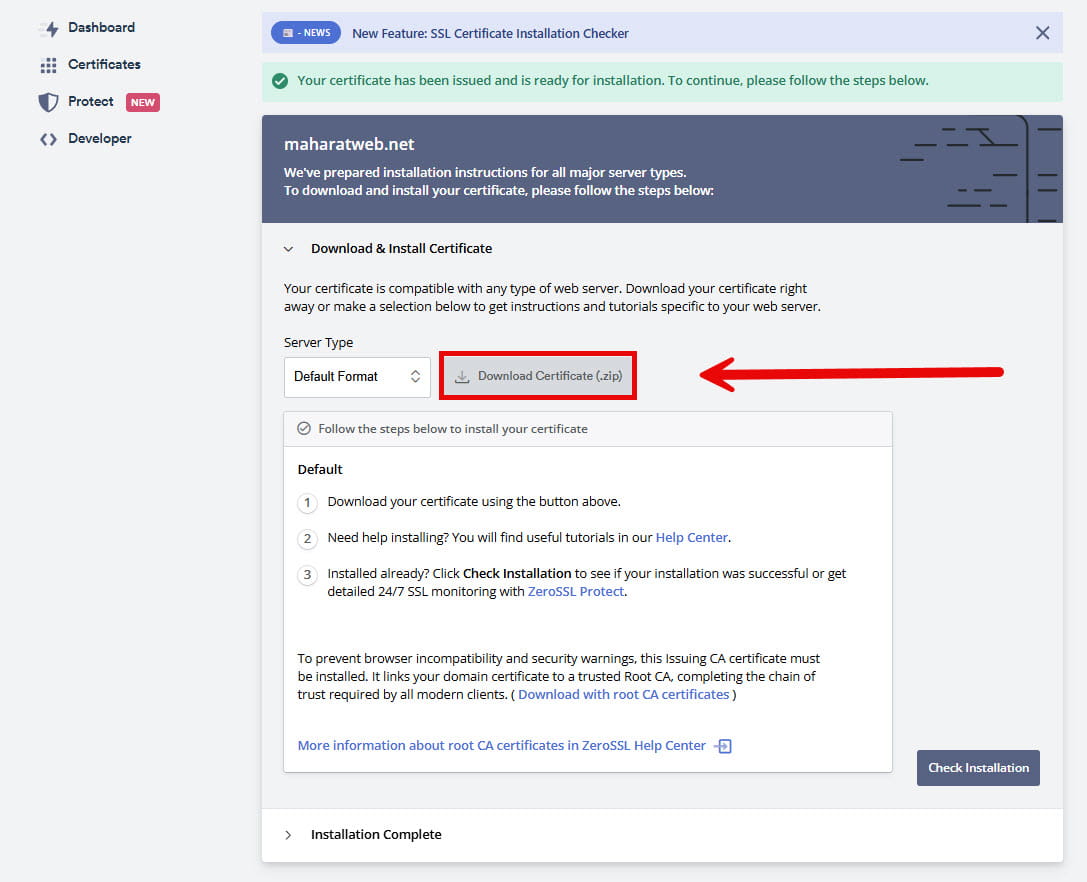
Task: Click step 2 number circle
Action: tap(307, 539)
